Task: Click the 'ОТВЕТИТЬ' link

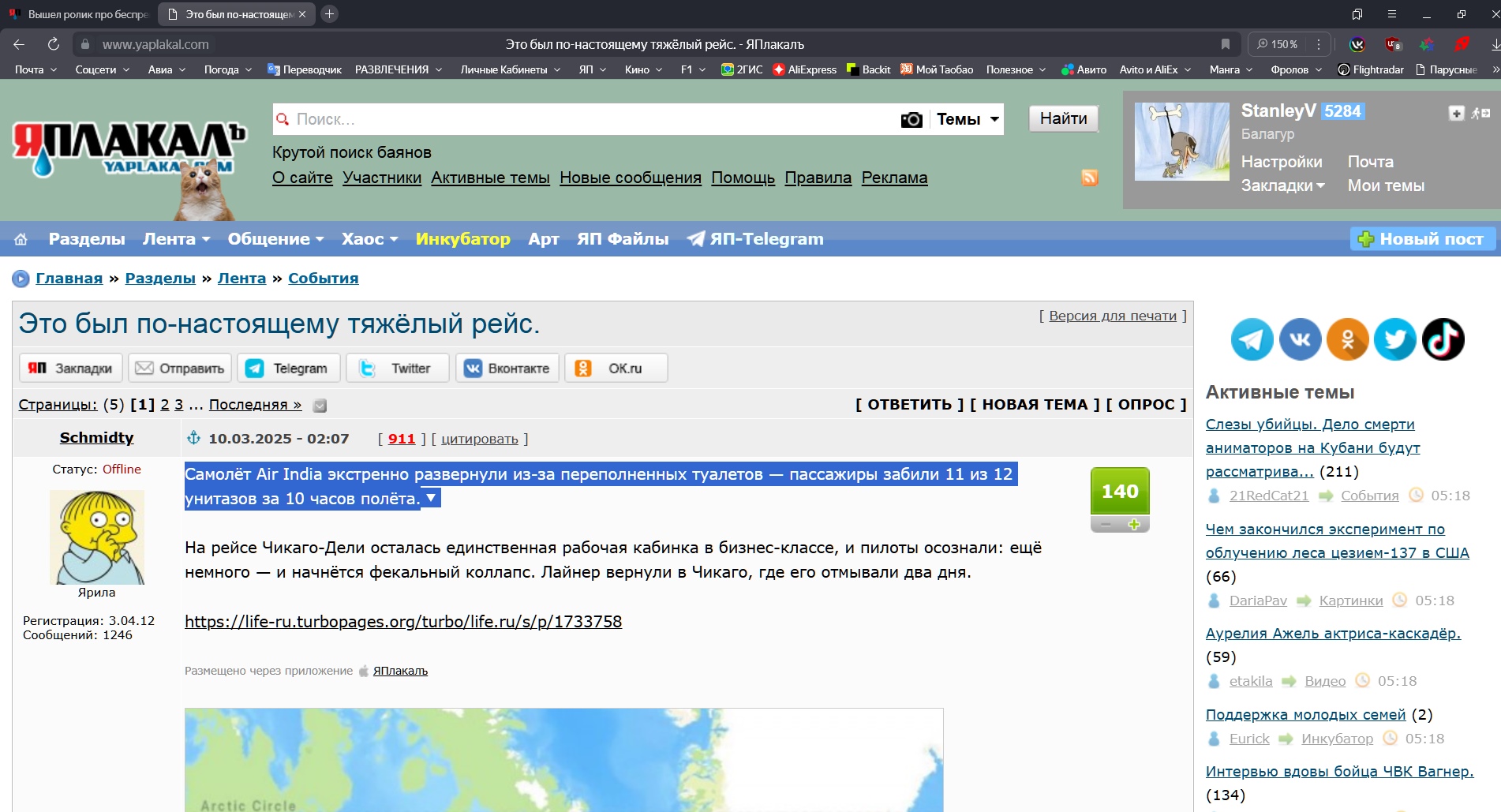Action: pyautogui.click(x=910, y=405)
